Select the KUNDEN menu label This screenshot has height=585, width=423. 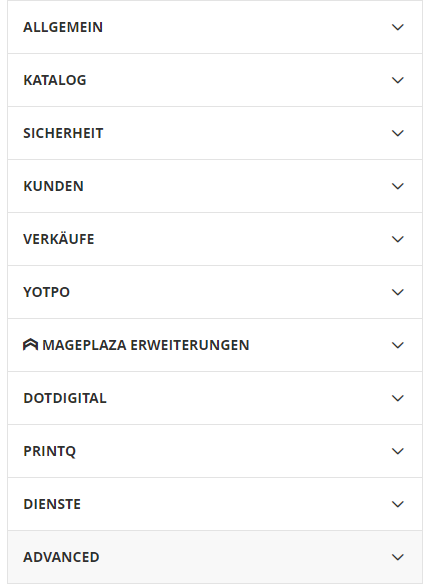click(x=53, y=186)
